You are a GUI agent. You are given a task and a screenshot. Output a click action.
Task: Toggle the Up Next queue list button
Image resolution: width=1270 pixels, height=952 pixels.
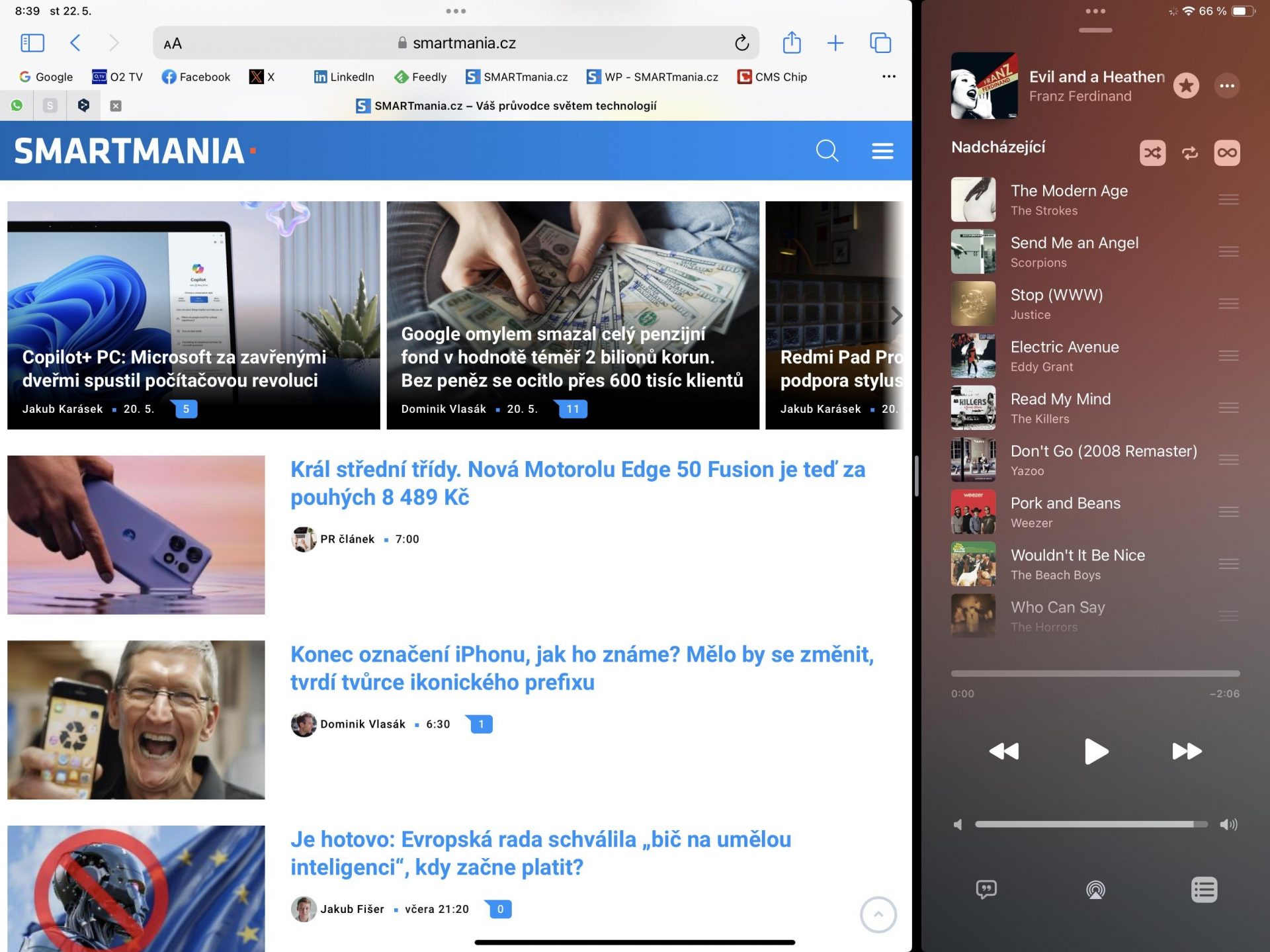click(1204, 890)
